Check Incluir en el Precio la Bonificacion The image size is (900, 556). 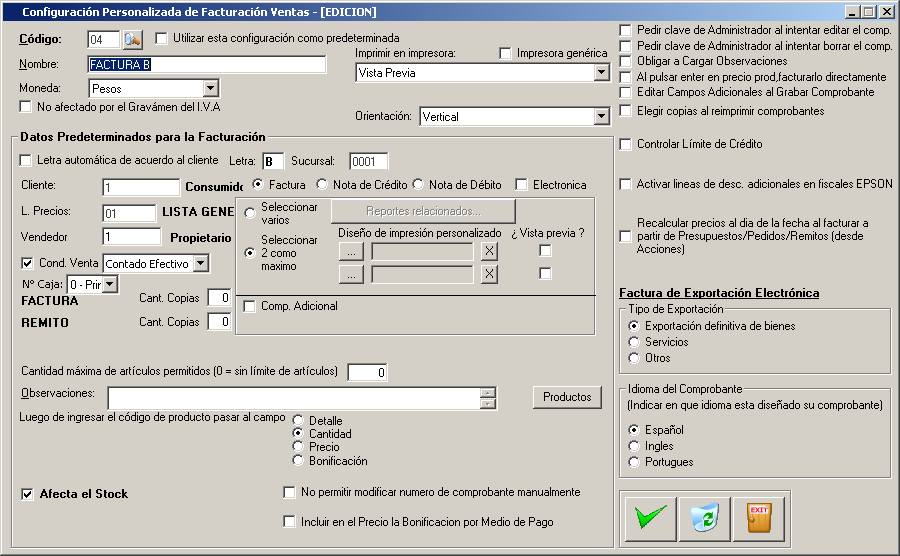click(289, 522)
